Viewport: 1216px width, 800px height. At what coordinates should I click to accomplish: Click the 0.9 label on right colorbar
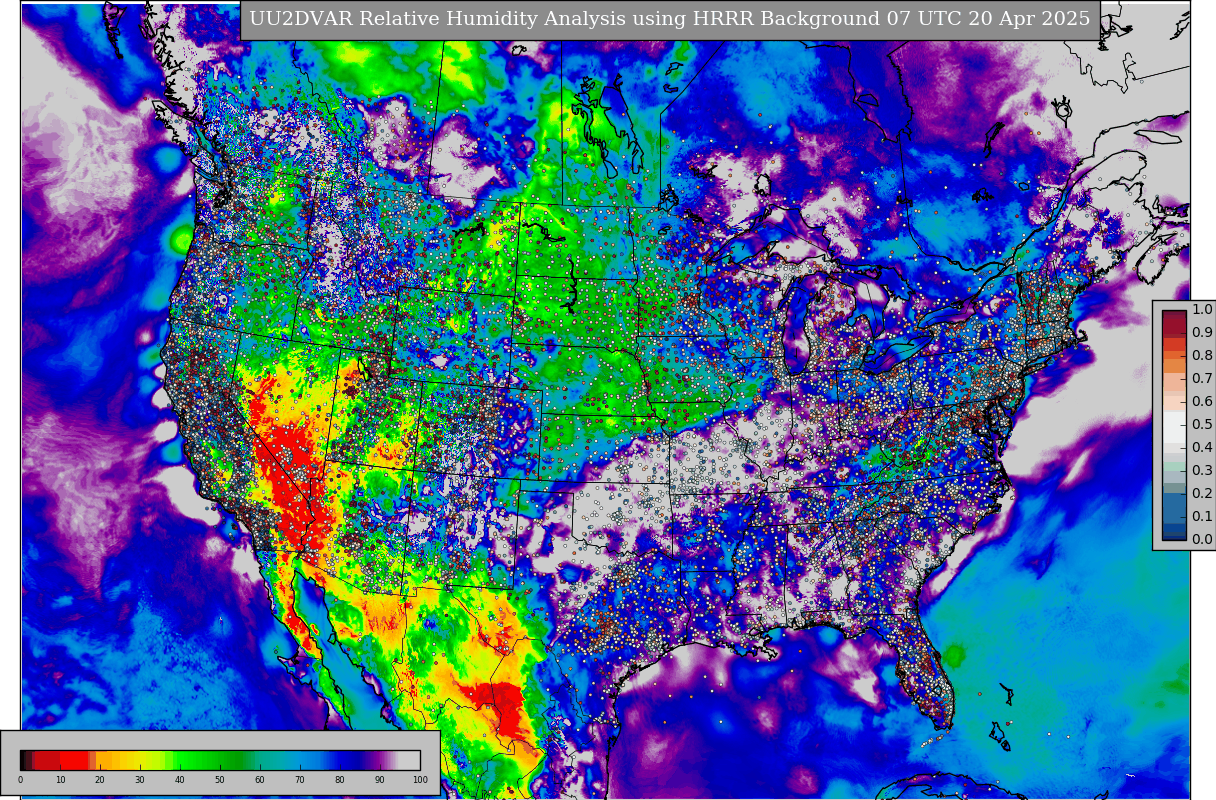pos(1202,332)
